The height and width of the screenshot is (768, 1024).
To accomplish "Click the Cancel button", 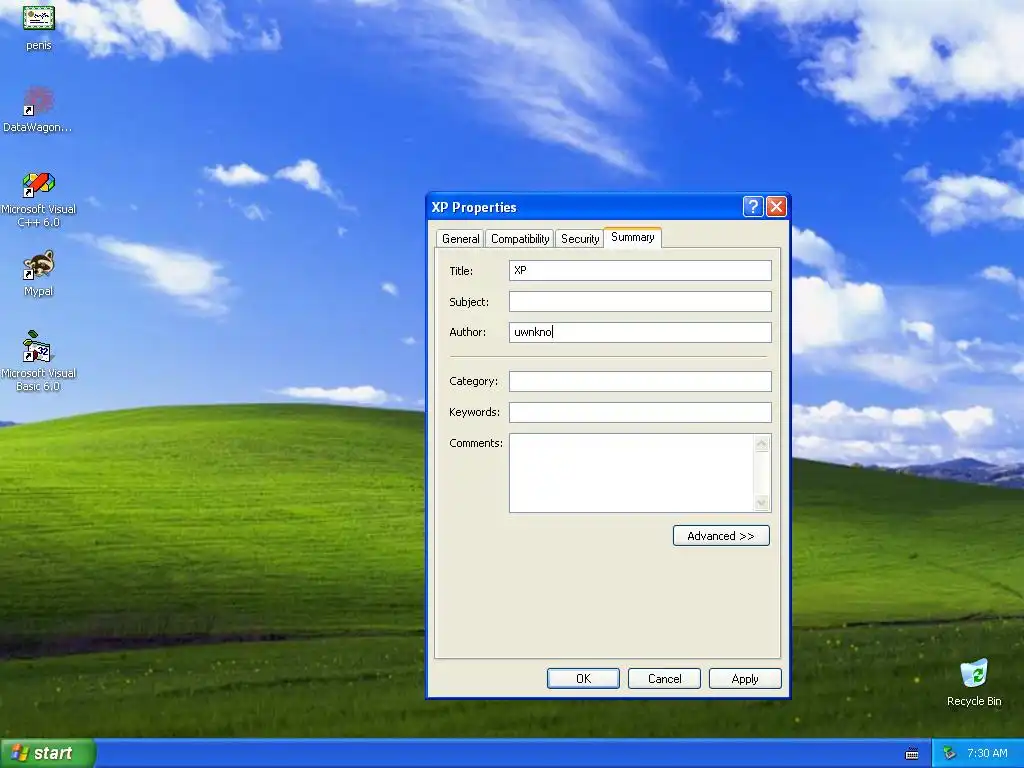I will coord(664,679).
